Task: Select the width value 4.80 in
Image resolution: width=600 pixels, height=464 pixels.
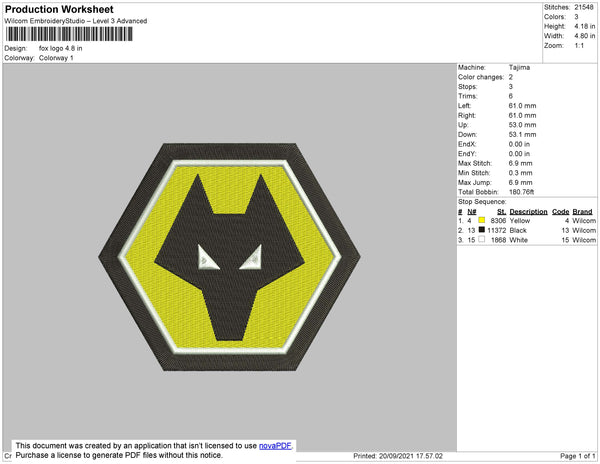Action: click(x=584, y=36)
